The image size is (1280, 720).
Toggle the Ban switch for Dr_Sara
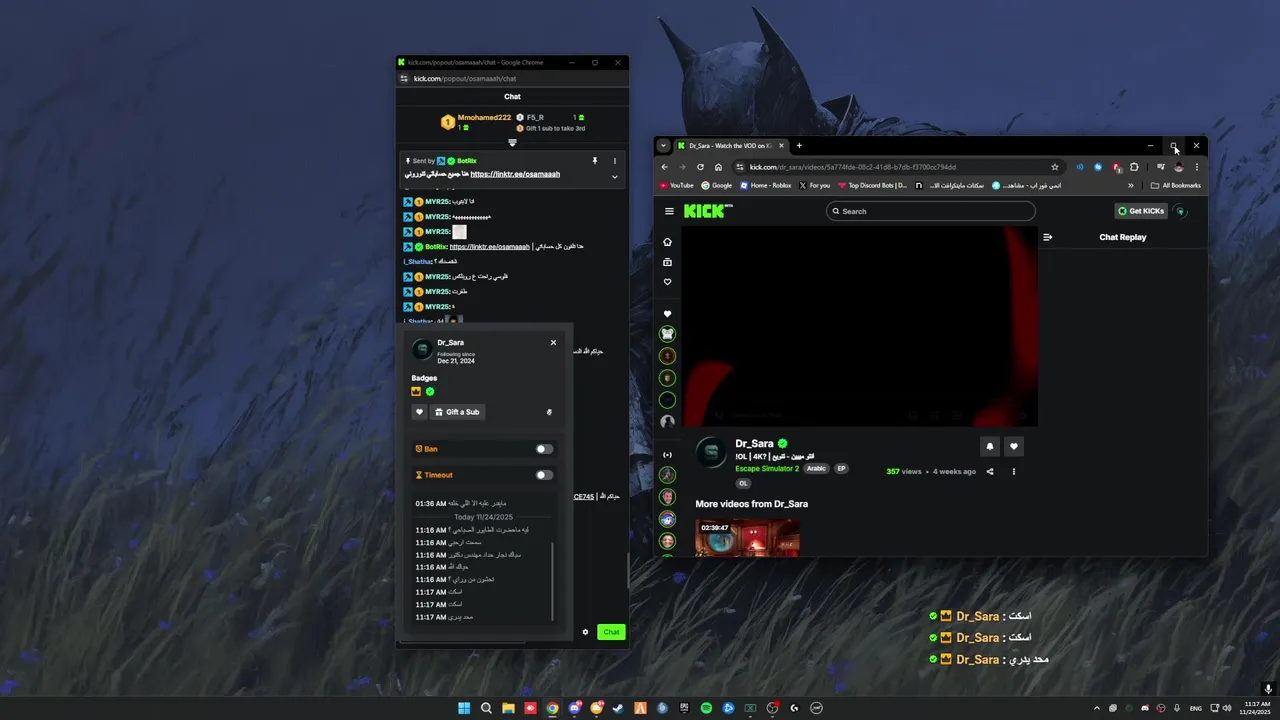[544, 449]
